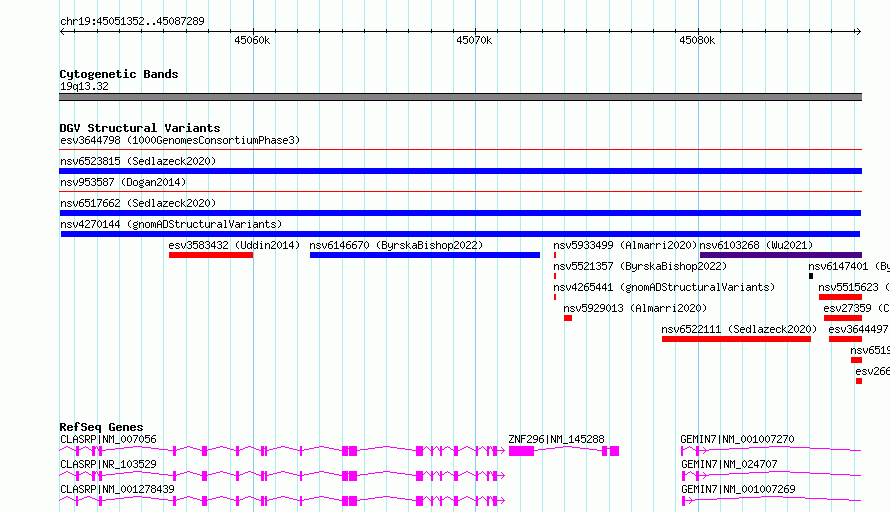The image size is (890, 512).
Task: Click the 45060k ruler tick label
Action: [x=252, y=40]
